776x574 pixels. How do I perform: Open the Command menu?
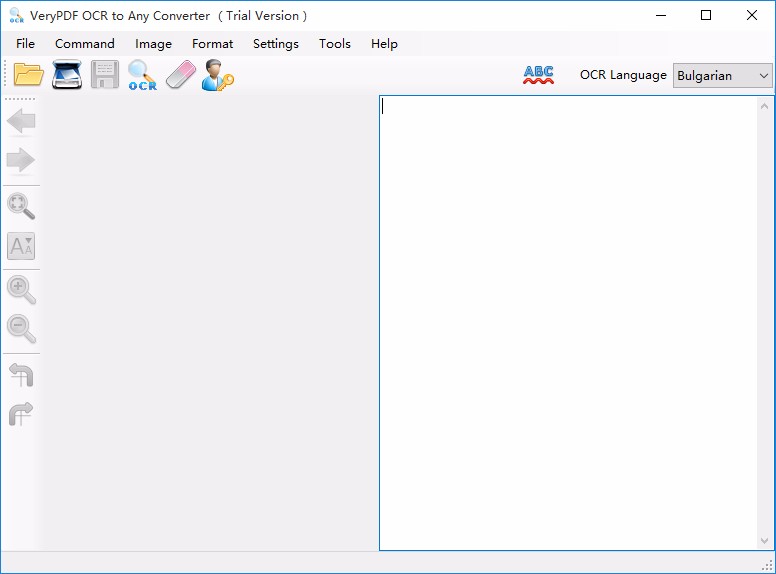(85, 44)
